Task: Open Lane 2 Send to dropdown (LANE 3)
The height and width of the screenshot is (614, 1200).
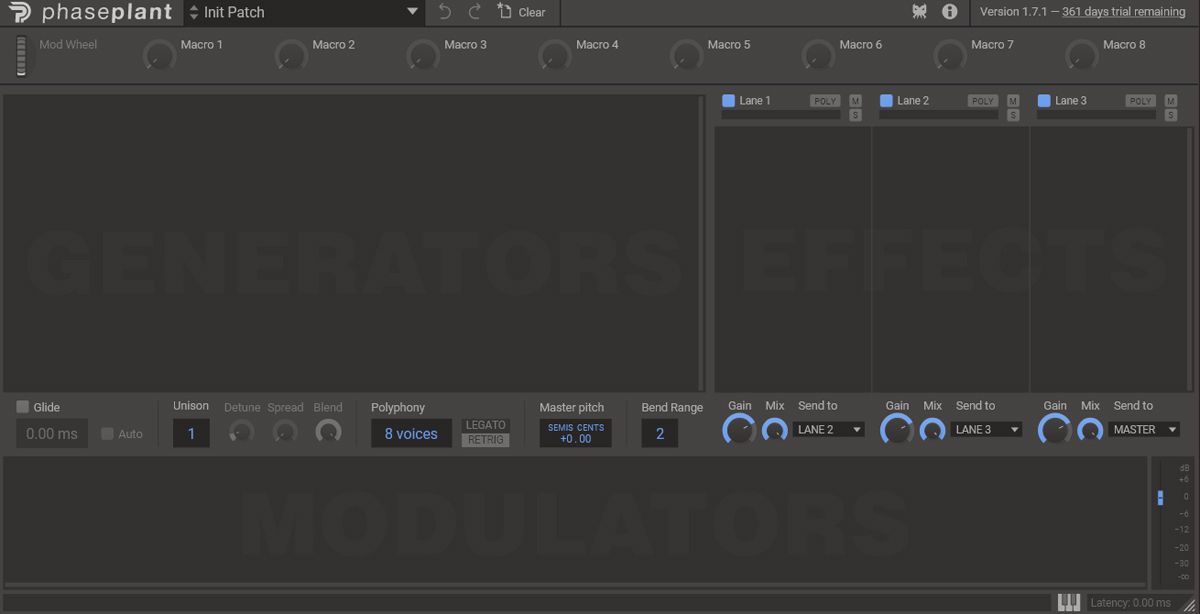Action: click(x=987, y=430)
